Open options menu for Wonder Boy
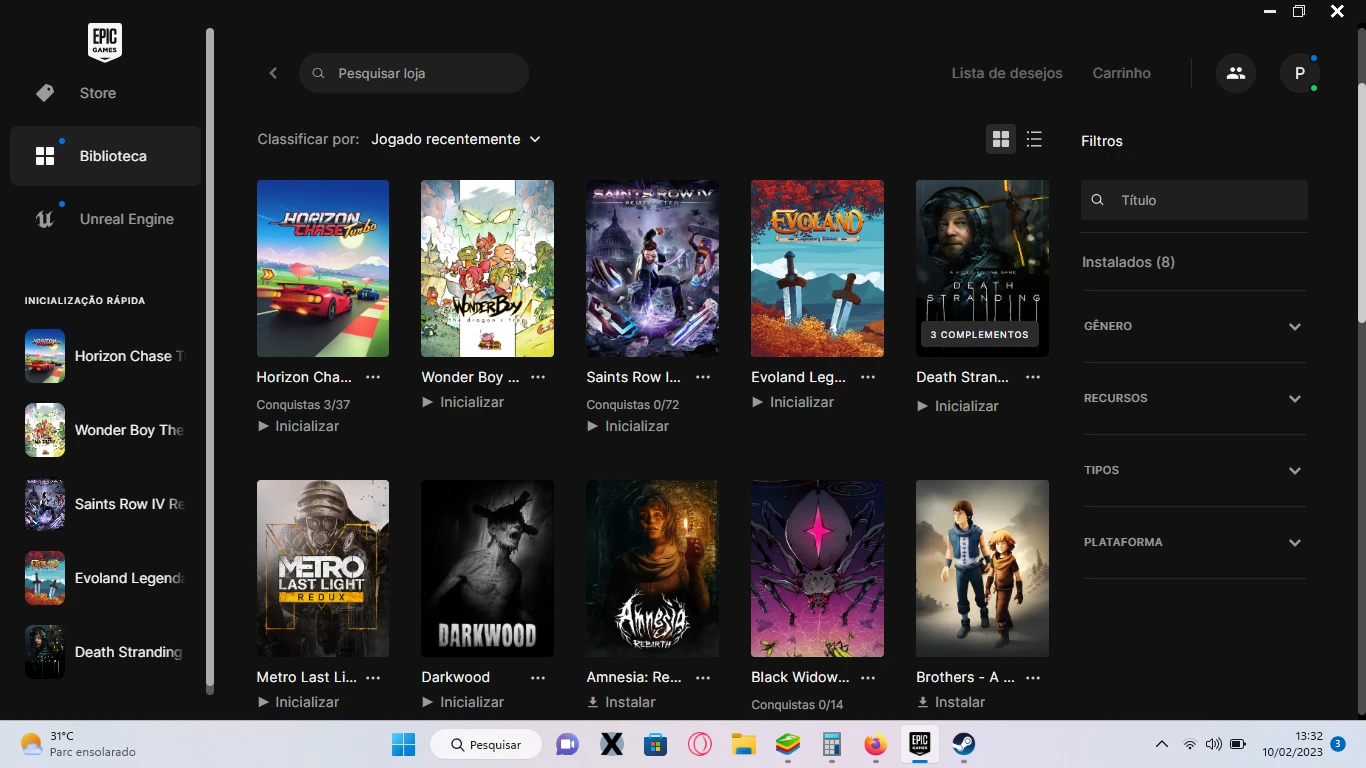This screenshot has width=1366, height=768. (x=538, y=377)
